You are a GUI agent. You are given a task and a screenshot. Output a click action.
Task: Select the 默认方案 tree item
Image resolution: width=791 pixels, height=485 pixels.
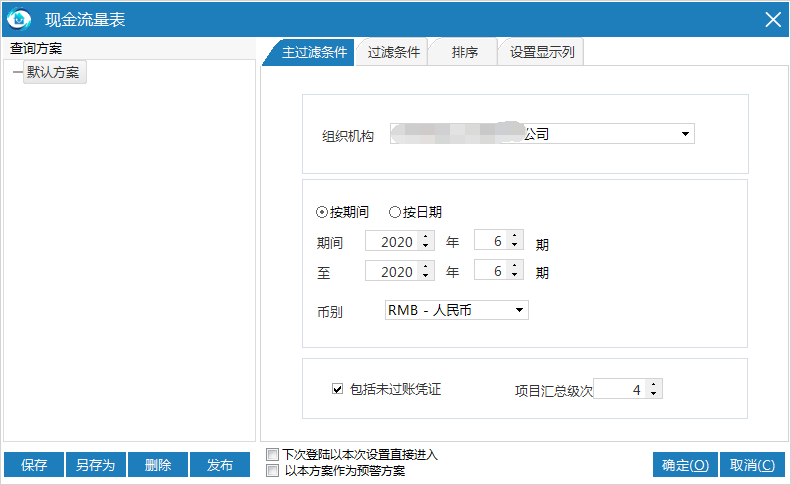54,72
